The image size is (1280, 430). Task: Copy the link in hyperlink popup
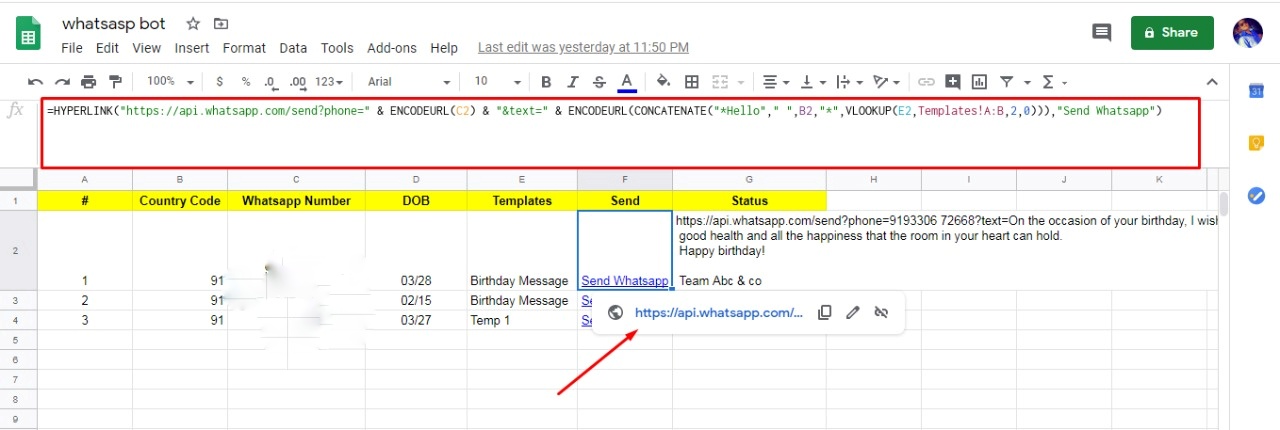click(x=825, y=312)
